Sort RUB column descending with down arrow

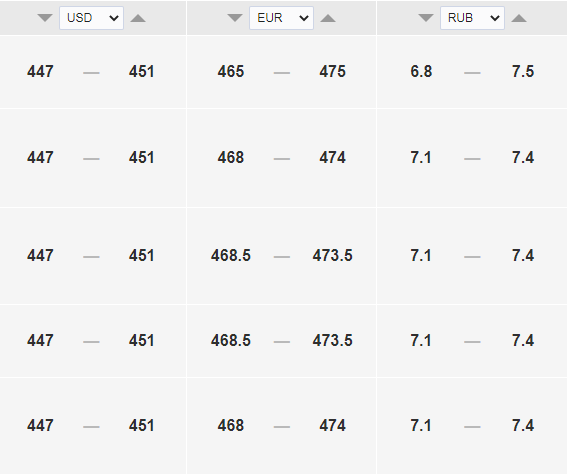[426, 18]
